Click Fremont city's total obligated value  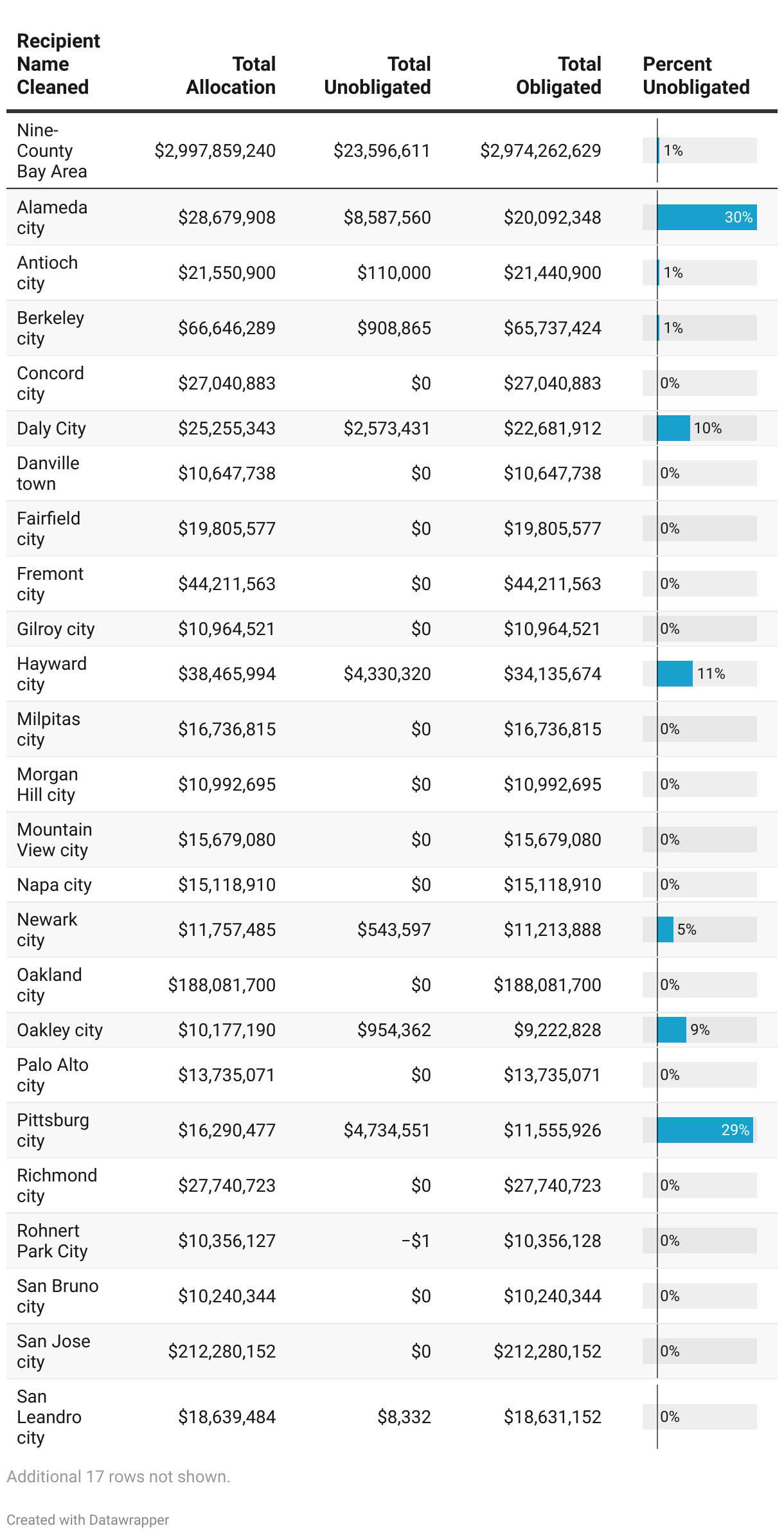click(x=552, y=584)
